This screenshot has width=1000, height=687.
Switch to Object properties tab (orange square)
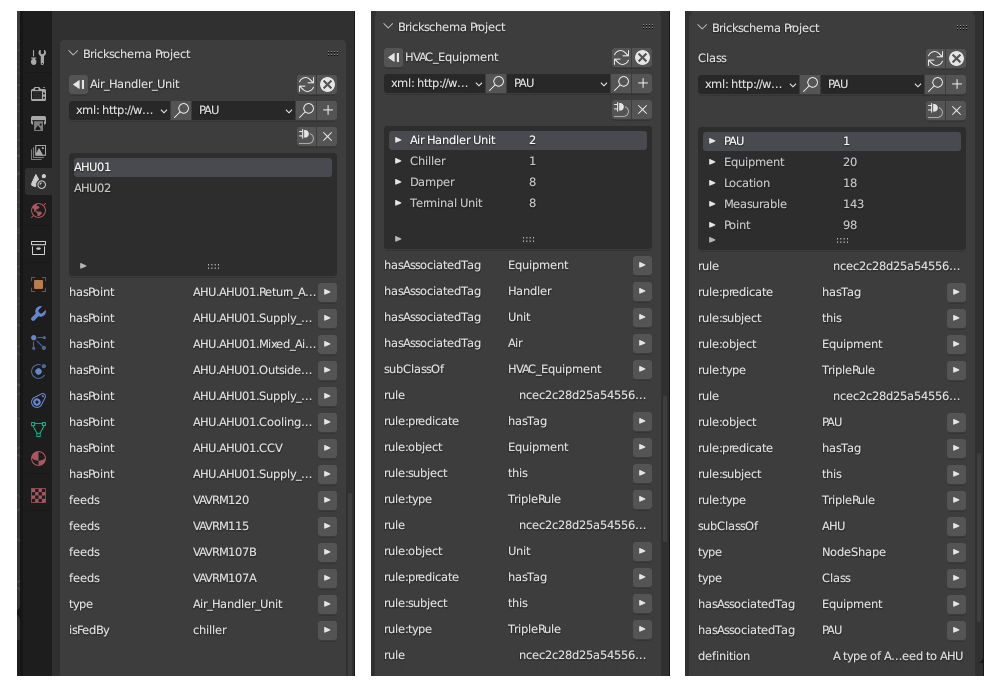[x=38, y=282]
